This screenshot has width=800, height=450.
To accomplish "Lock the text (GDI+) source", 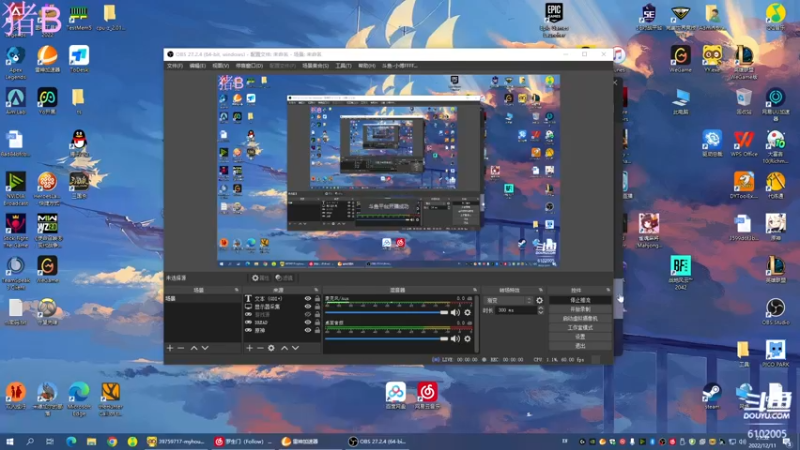I will 317,299.
